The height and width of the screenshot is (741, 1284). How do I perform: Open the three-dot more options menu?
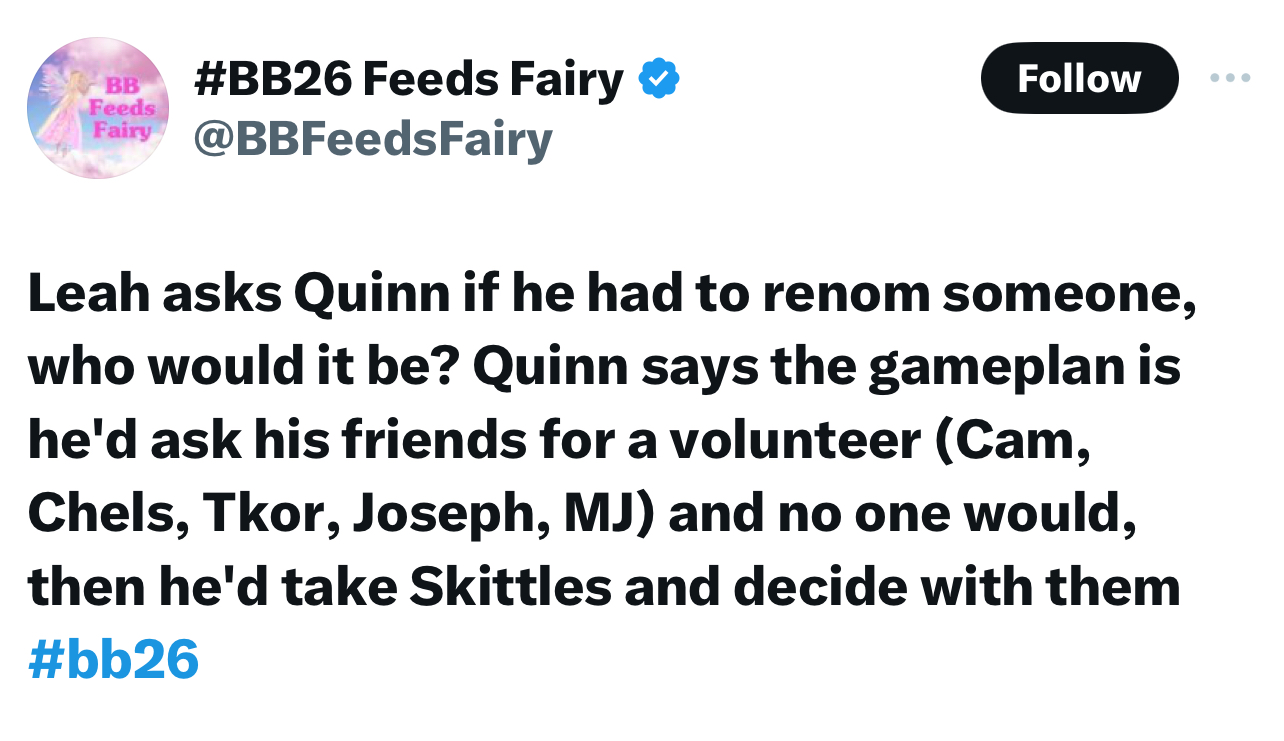coord(1230,78)
